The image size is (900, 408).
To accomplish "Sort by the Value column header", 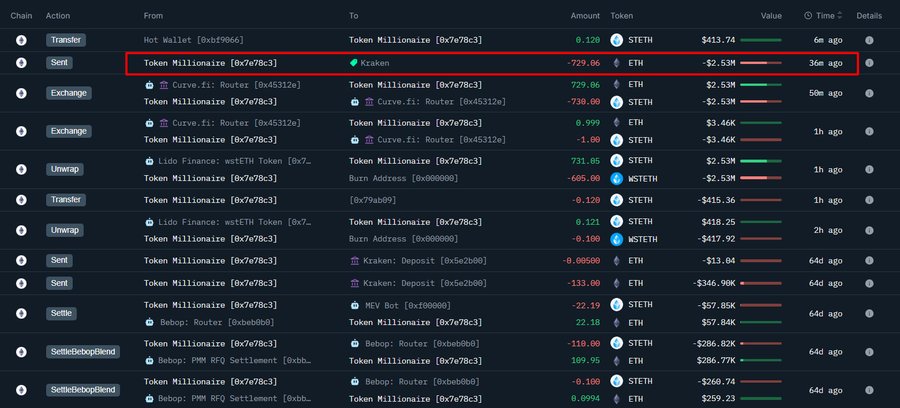I will 771,16.
